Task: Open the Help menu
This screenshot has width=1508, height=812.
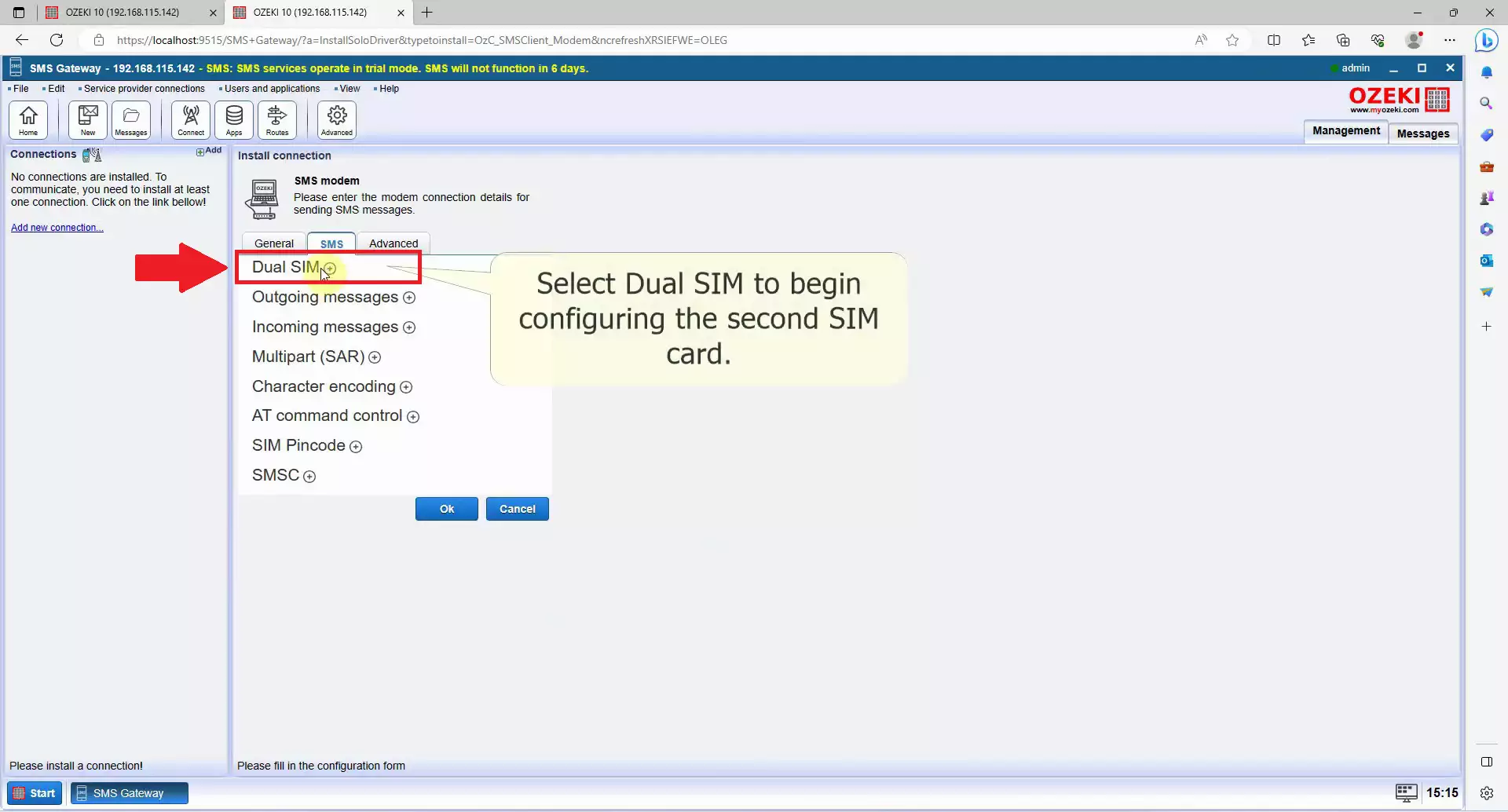Action: tap(389, 89)
